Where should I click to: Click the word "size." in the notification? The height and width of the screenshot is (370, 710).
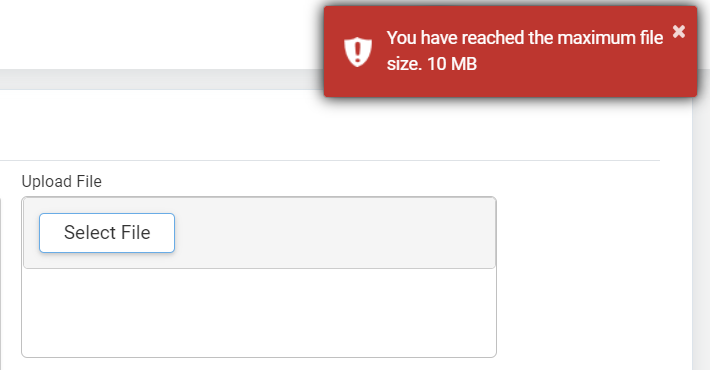404,64
